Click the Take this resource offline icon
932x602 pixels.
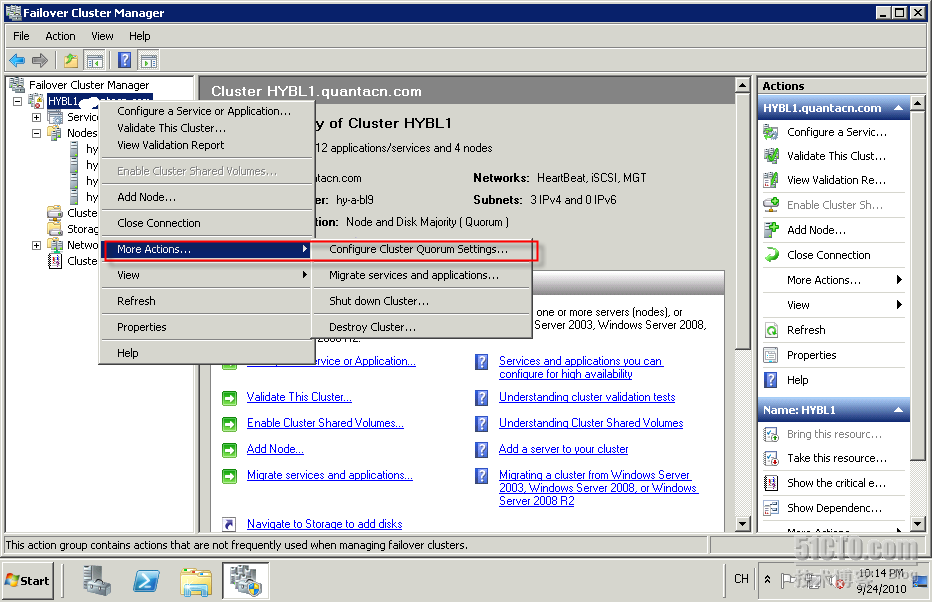pos(771,458)
